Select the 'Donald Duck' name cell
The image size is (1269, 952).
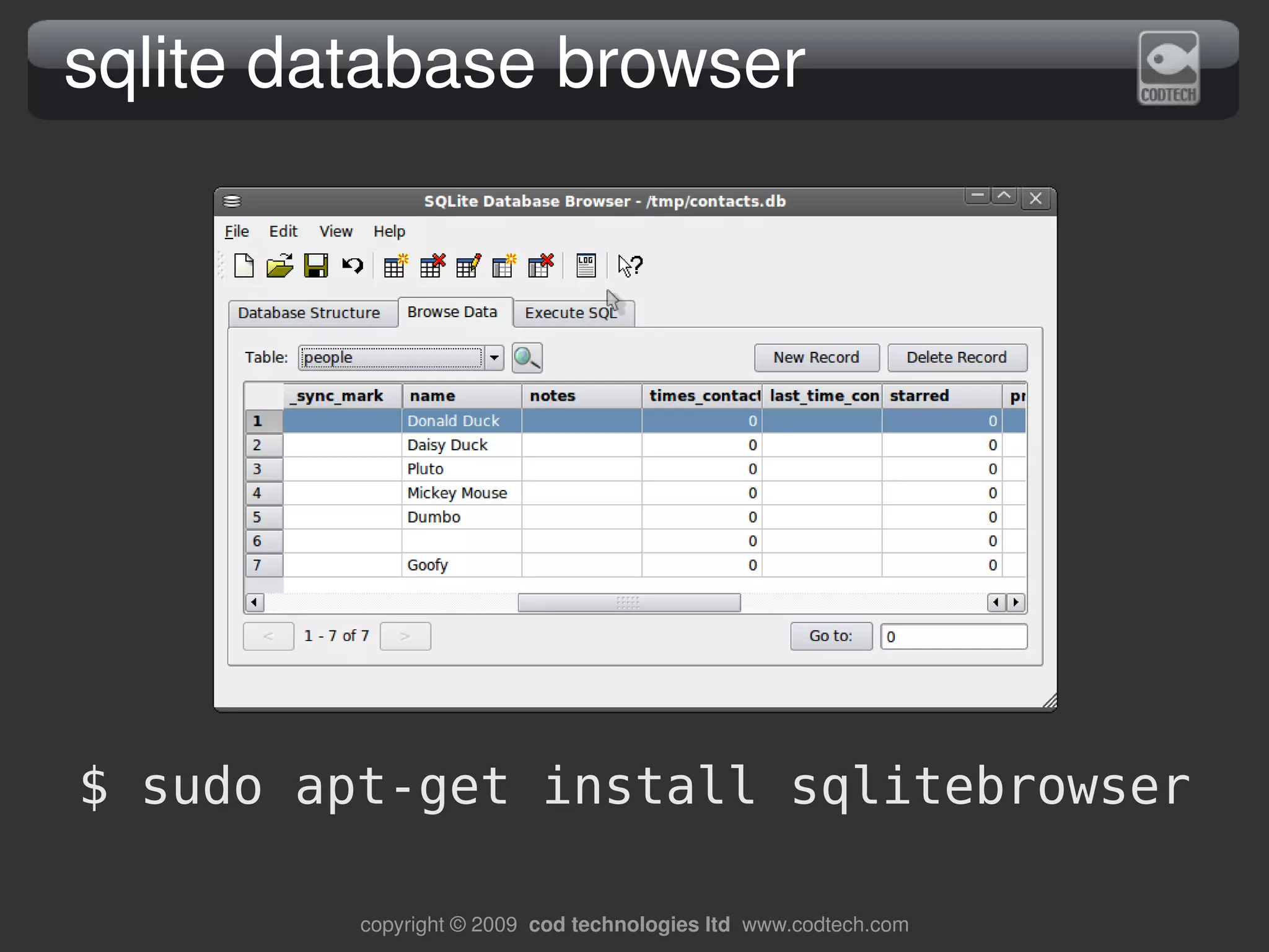[462, 421]
